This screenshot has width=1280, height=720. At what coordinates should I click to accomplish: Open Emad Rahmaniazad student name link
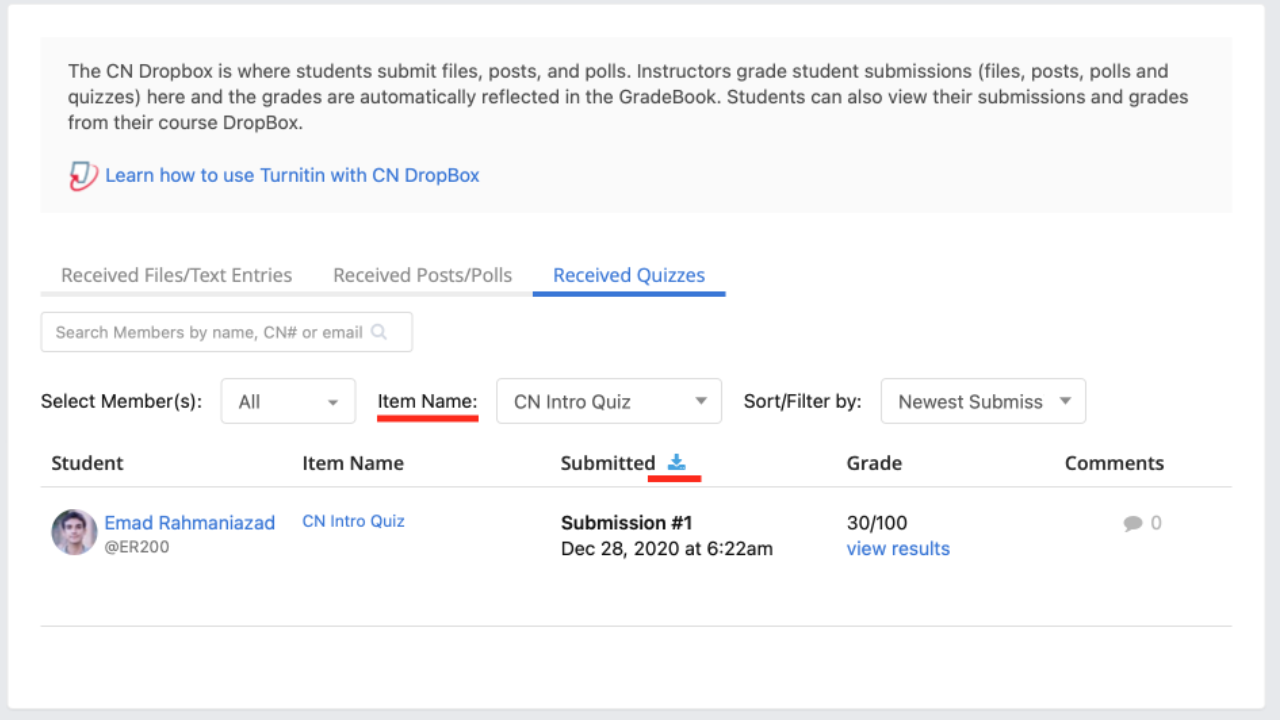point(190,523)
